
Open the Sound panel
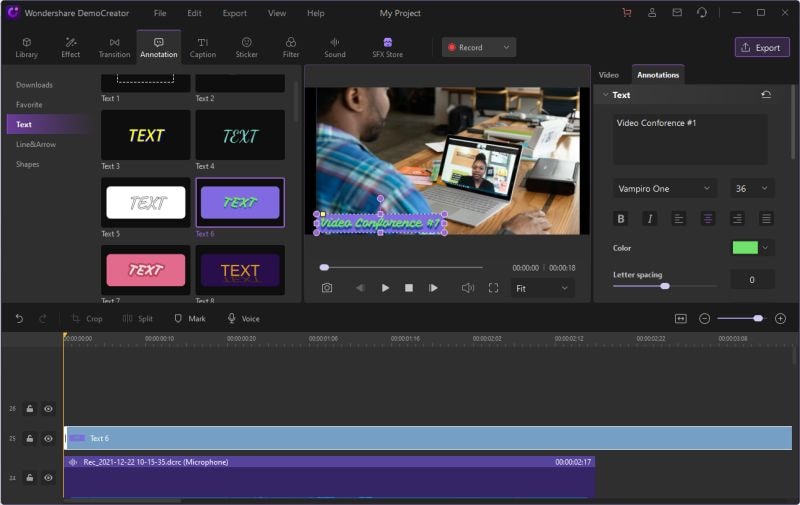(335, 47)
